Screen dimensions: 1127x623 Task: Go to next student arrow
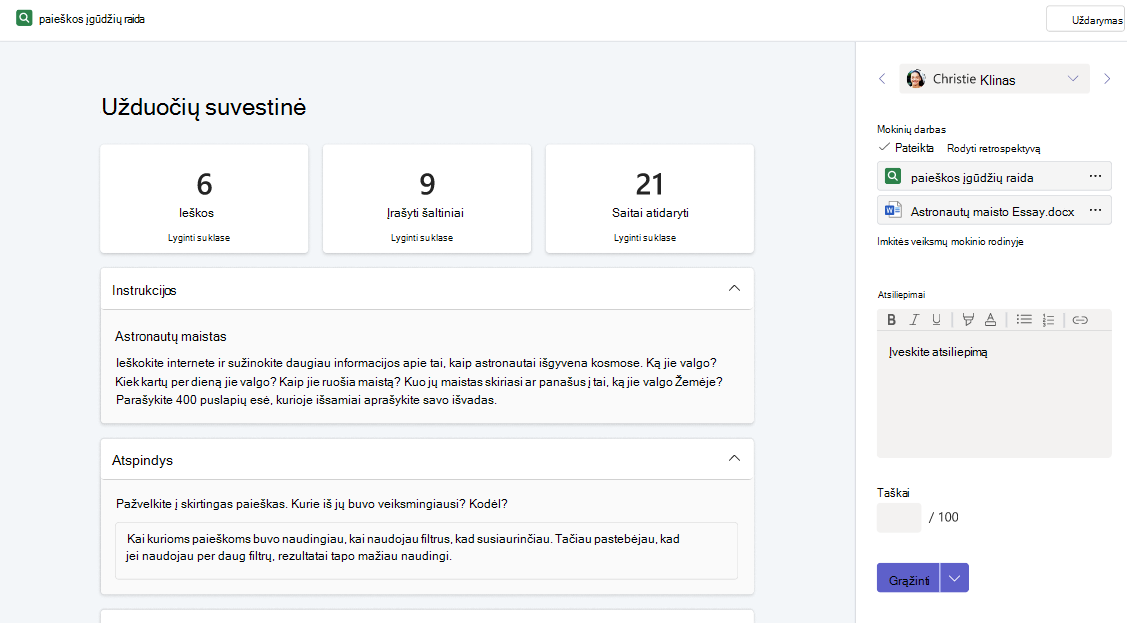coord(1107,79)
